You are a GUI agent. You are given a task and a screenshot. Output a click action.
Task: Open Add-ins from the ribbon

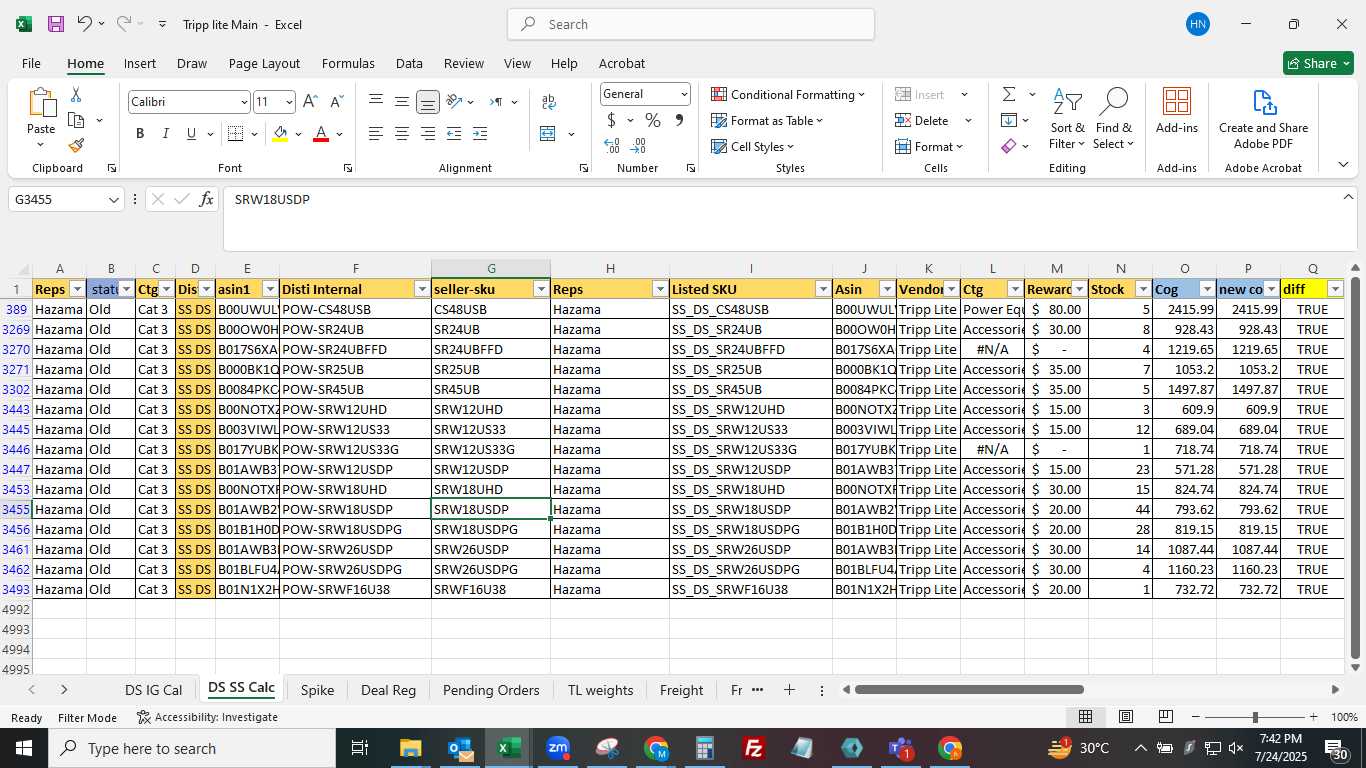point(1177,111)
